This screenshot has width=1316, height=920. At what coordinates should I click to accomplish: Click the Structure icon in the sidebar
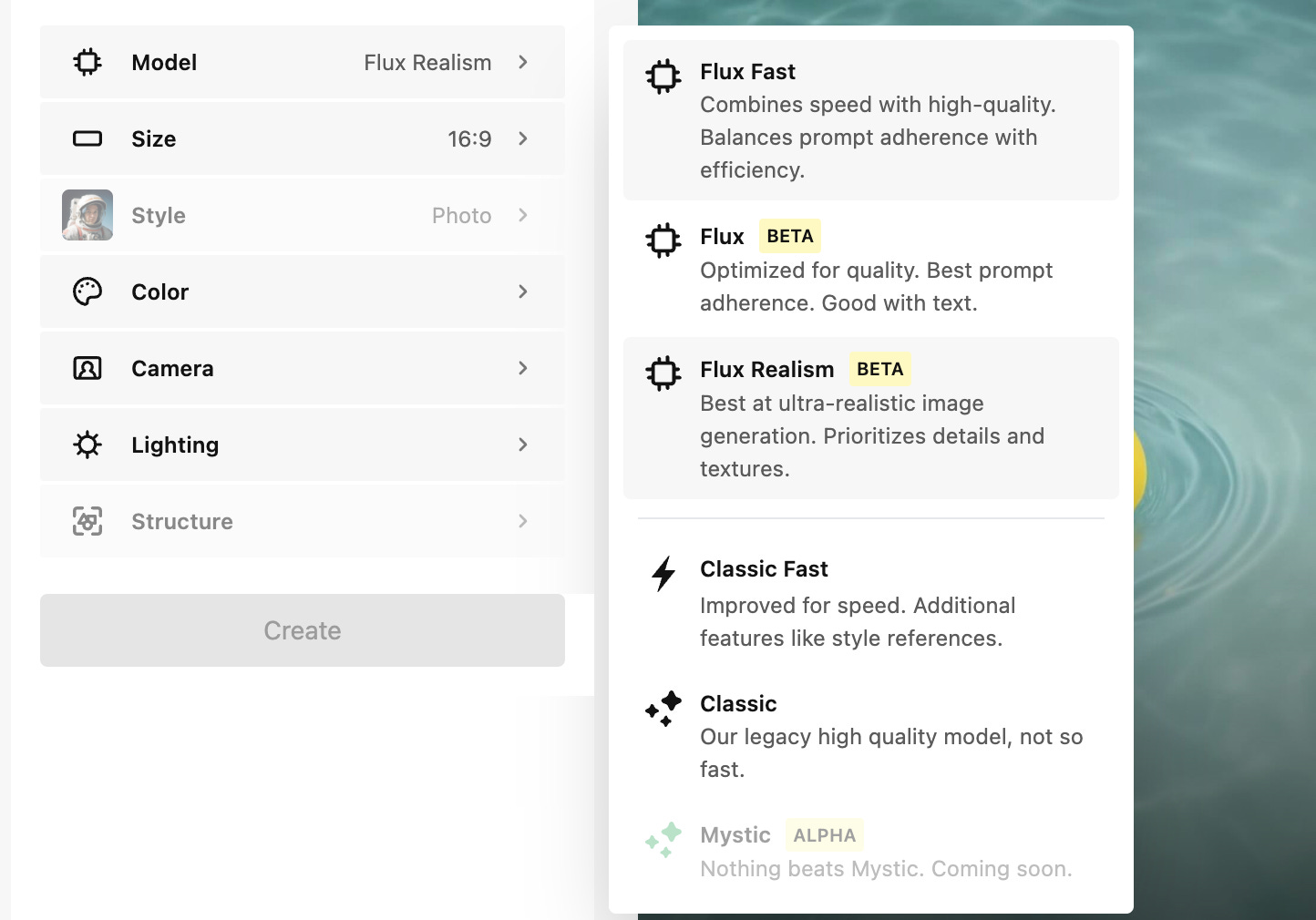[x=87, y=521]
